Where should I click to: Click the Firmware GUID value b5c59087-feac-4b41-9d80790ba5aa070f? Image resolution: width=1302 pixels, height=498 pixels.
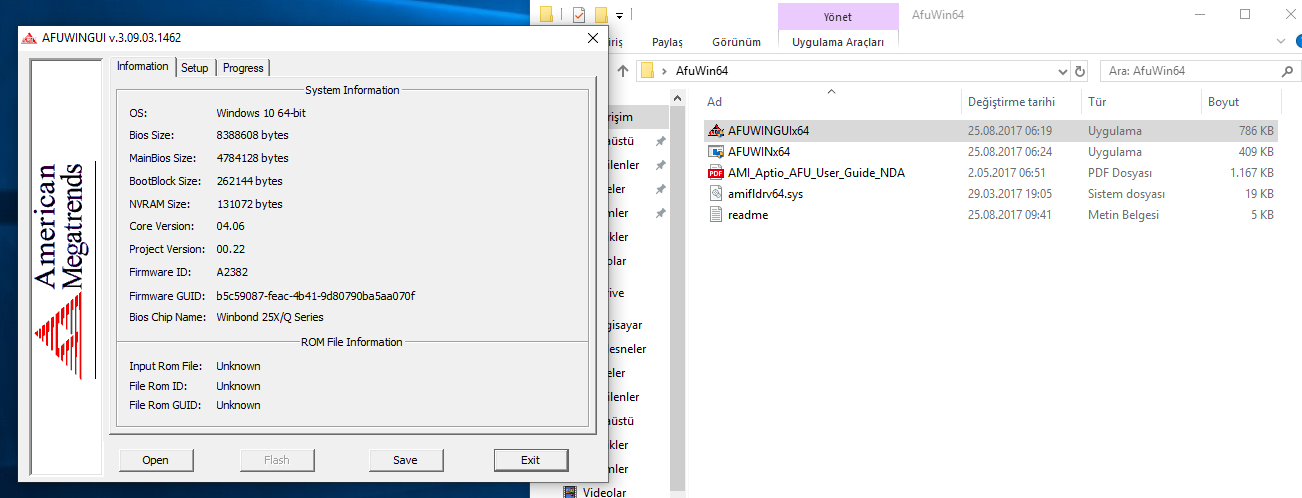click(x=315, y=296)
